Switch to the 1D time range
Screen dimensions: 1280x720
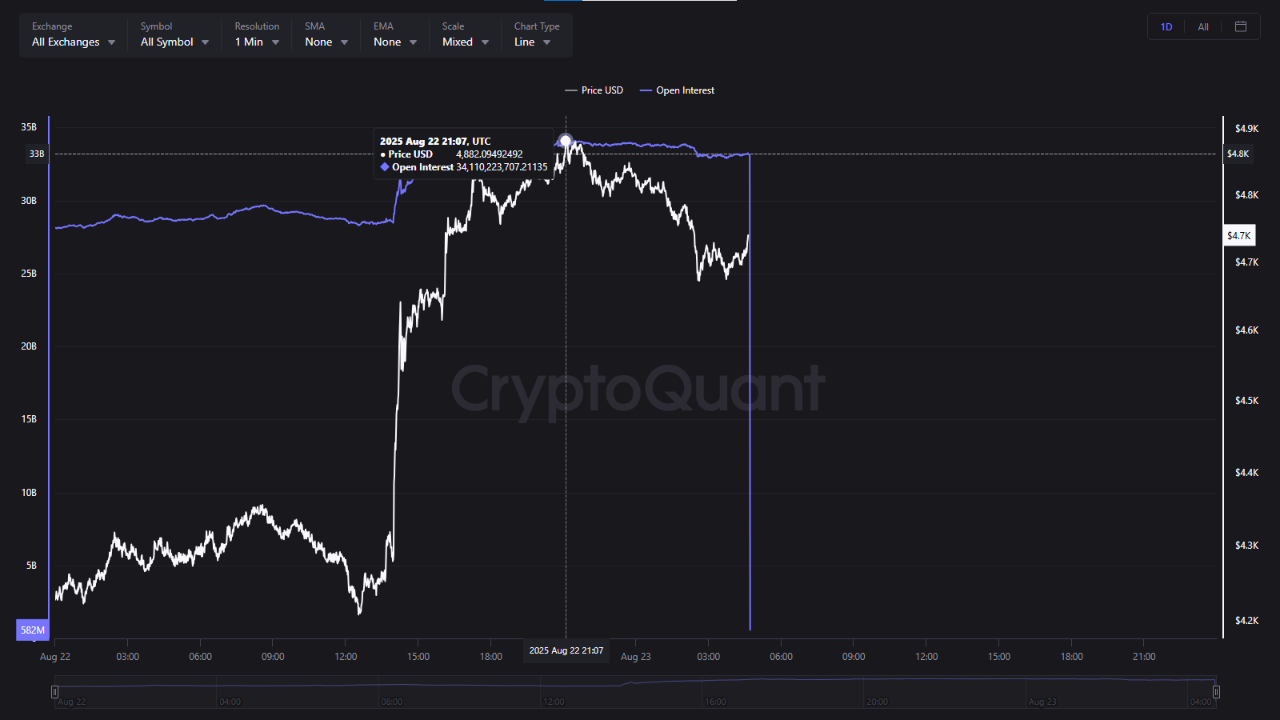1166,27
